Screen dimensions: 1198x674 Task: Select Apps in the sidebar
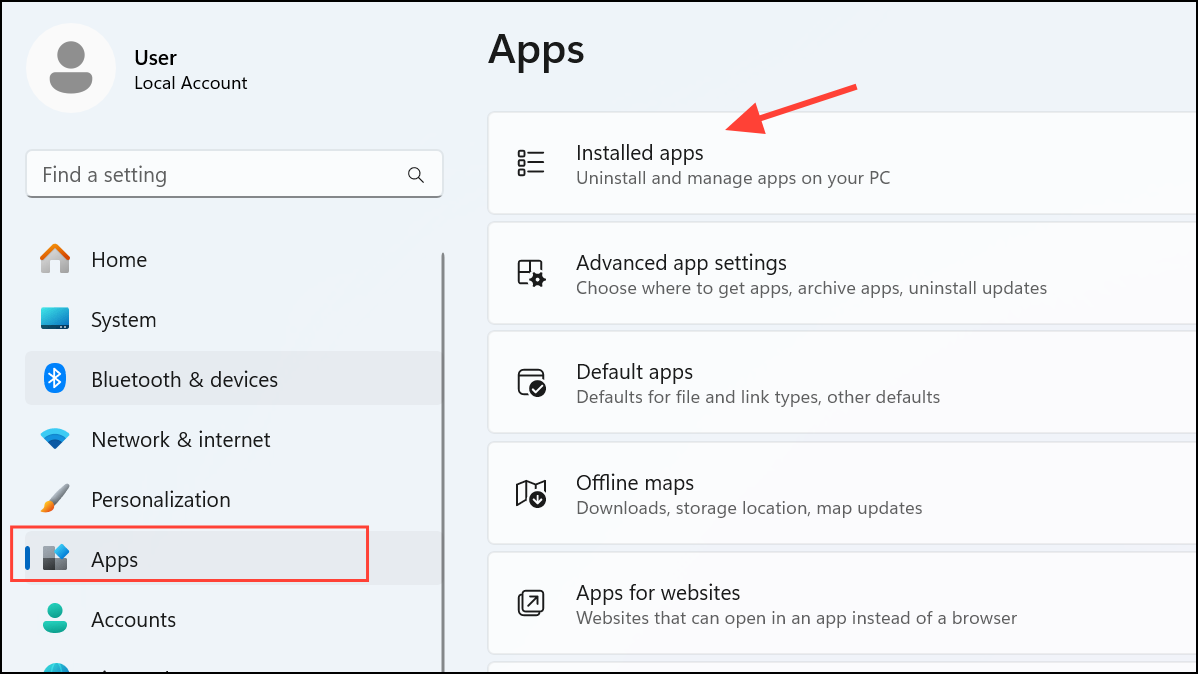tap(234, 559)
